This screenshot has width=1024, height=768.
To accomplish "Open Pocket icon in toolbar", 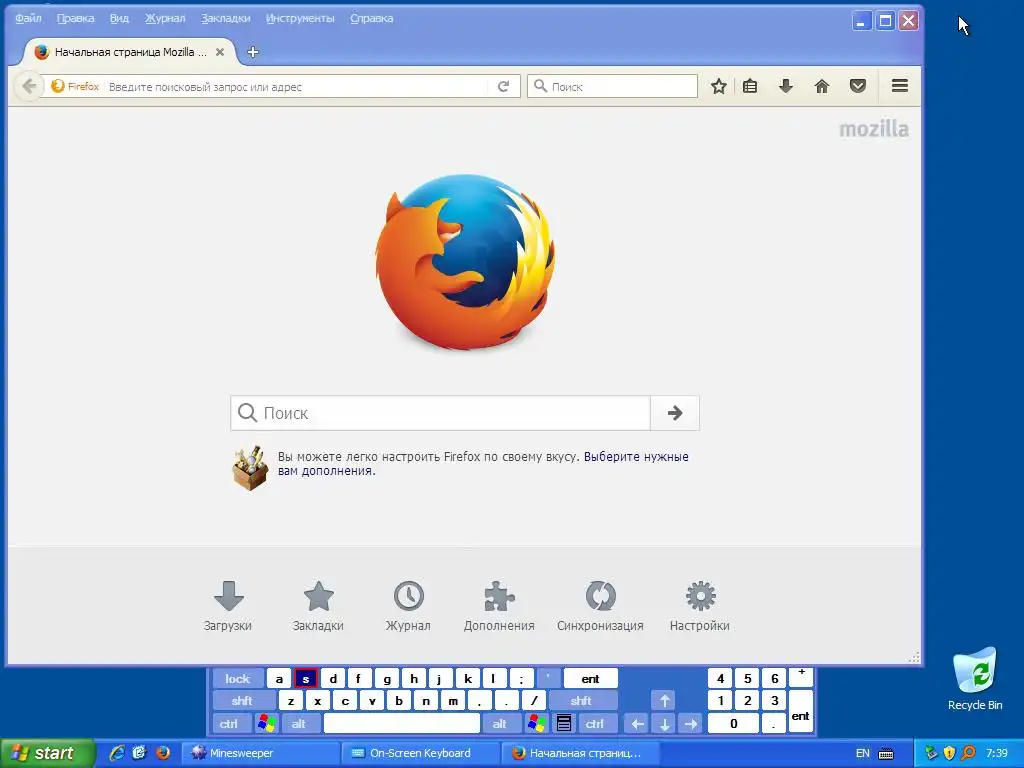I will (x=858, y=86).
